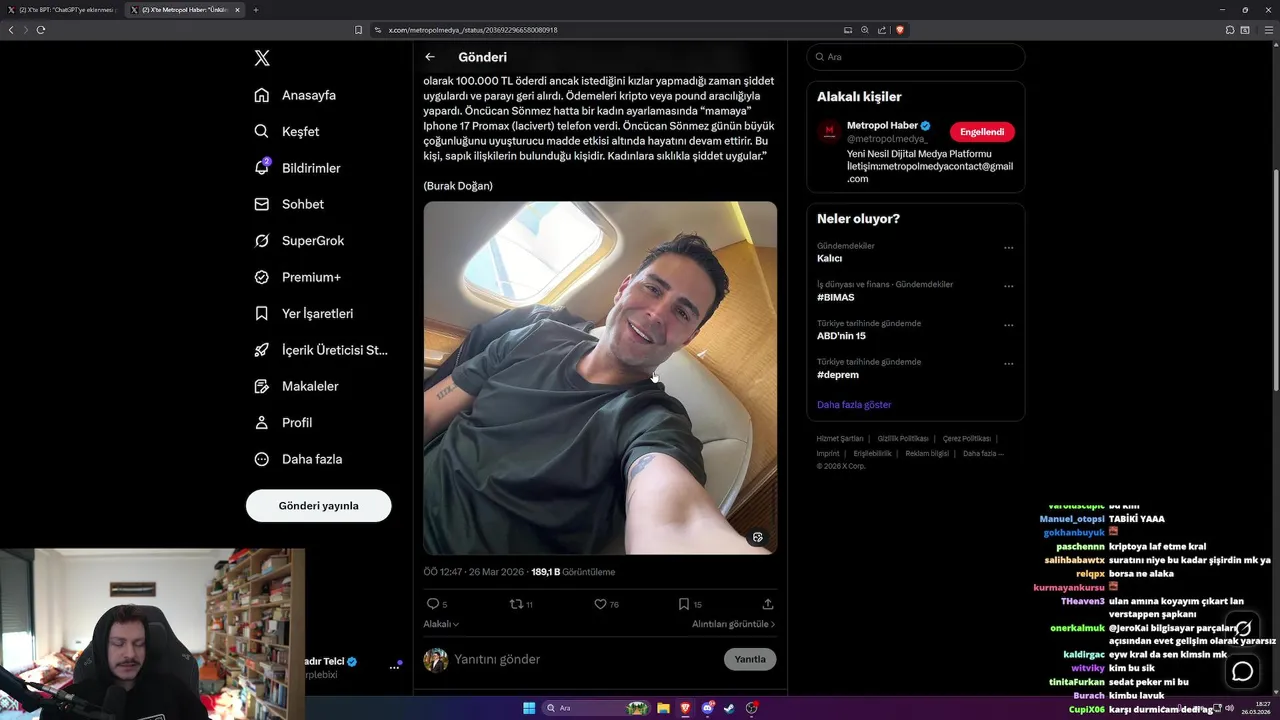
Task: Open File Explorer from taskbar
Action: (x=663, y=708)
